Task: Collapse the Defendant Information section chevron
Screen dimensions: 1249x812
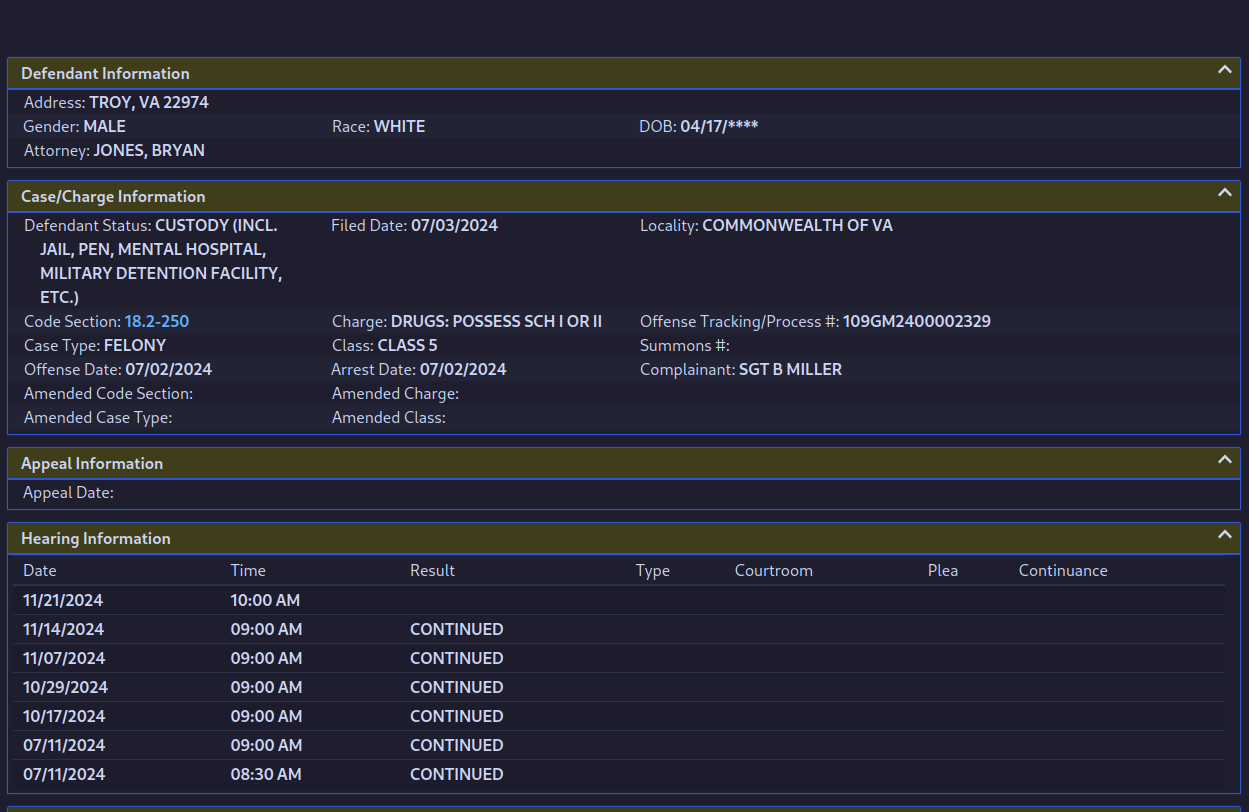Action: (1224, 70)
